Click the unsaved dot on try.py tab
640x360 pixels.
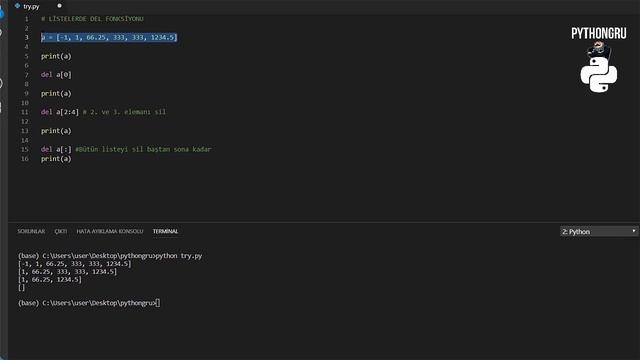click(60, 6)
